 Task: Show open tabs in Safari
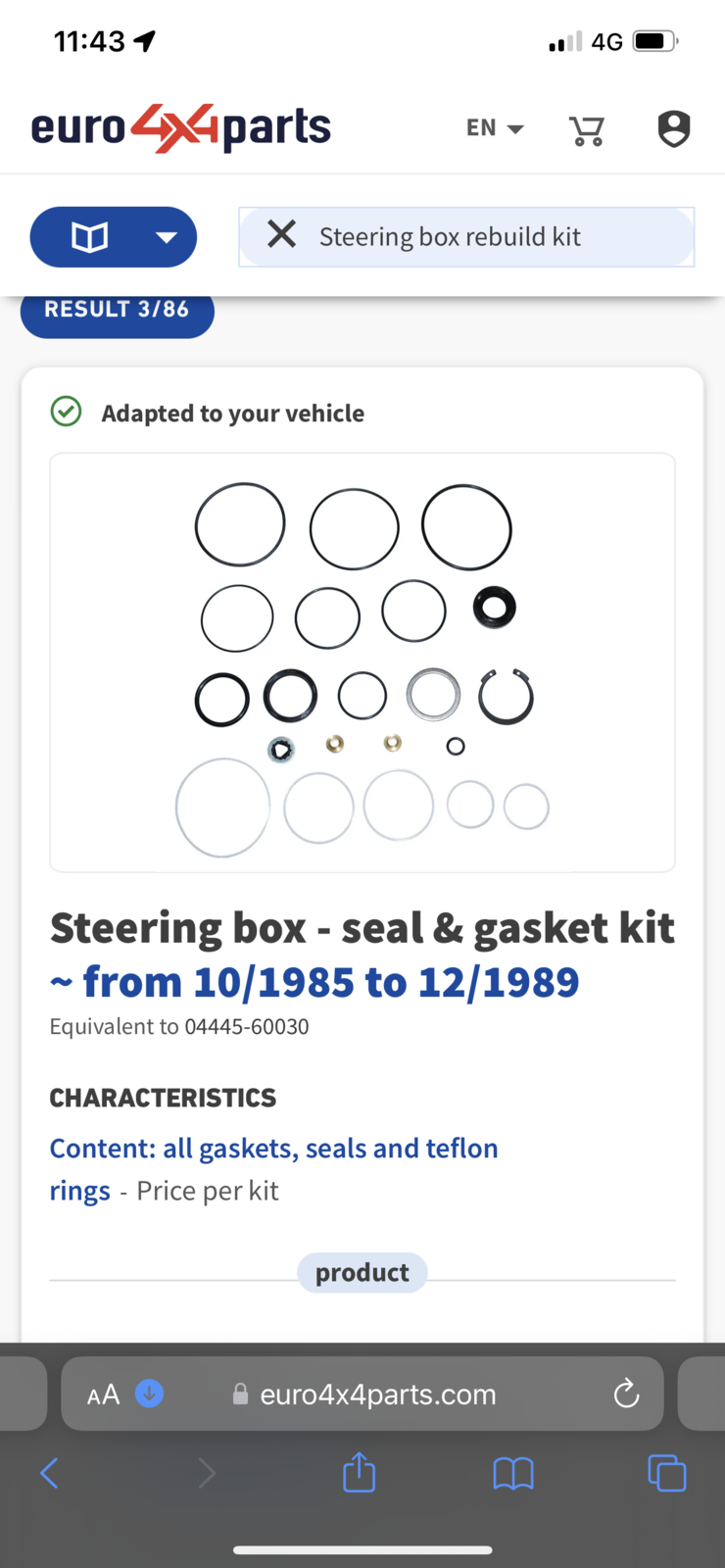(x=667, y=1473)
